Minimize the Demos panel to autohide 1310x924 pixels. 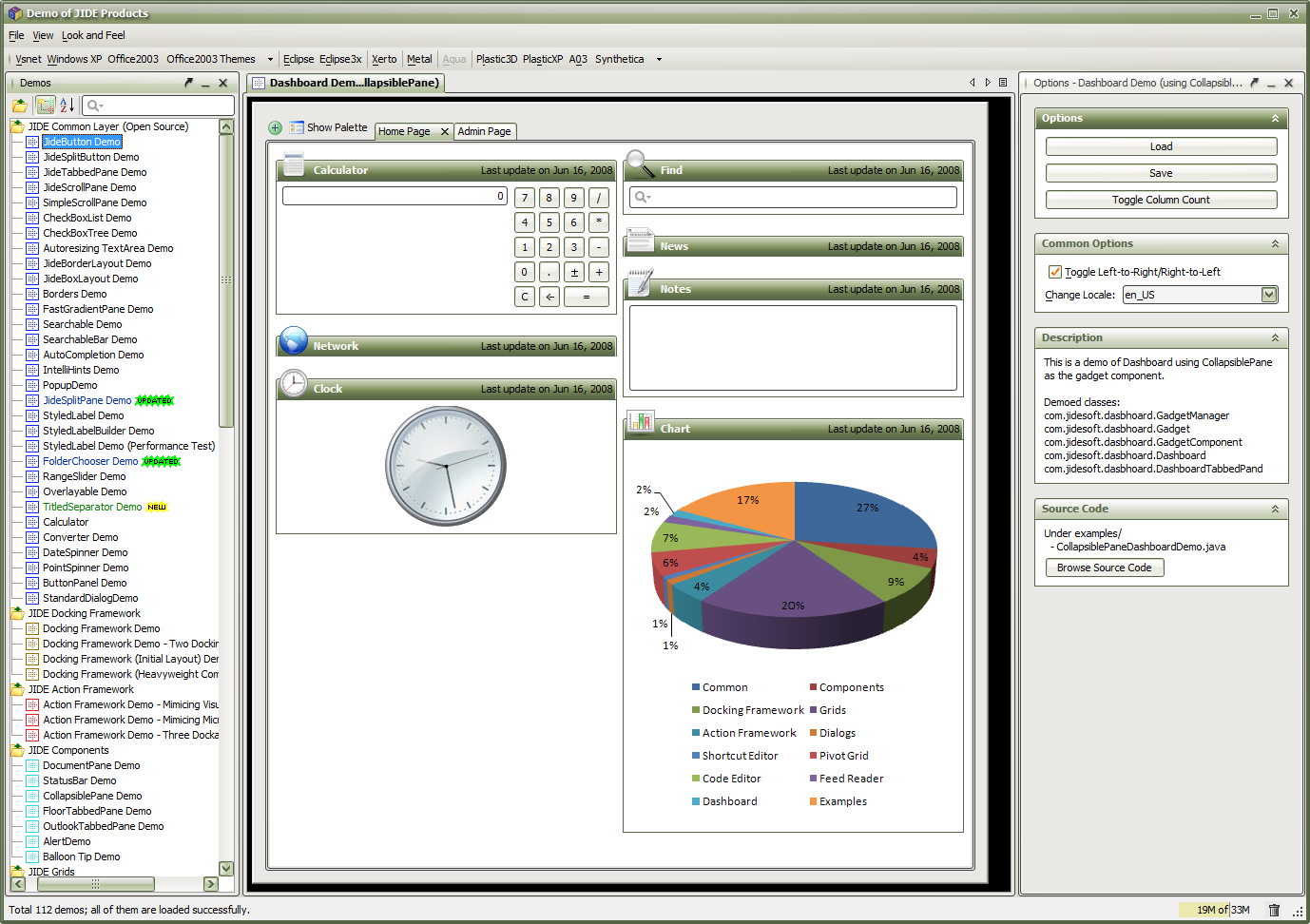click(x=205, y=84)
